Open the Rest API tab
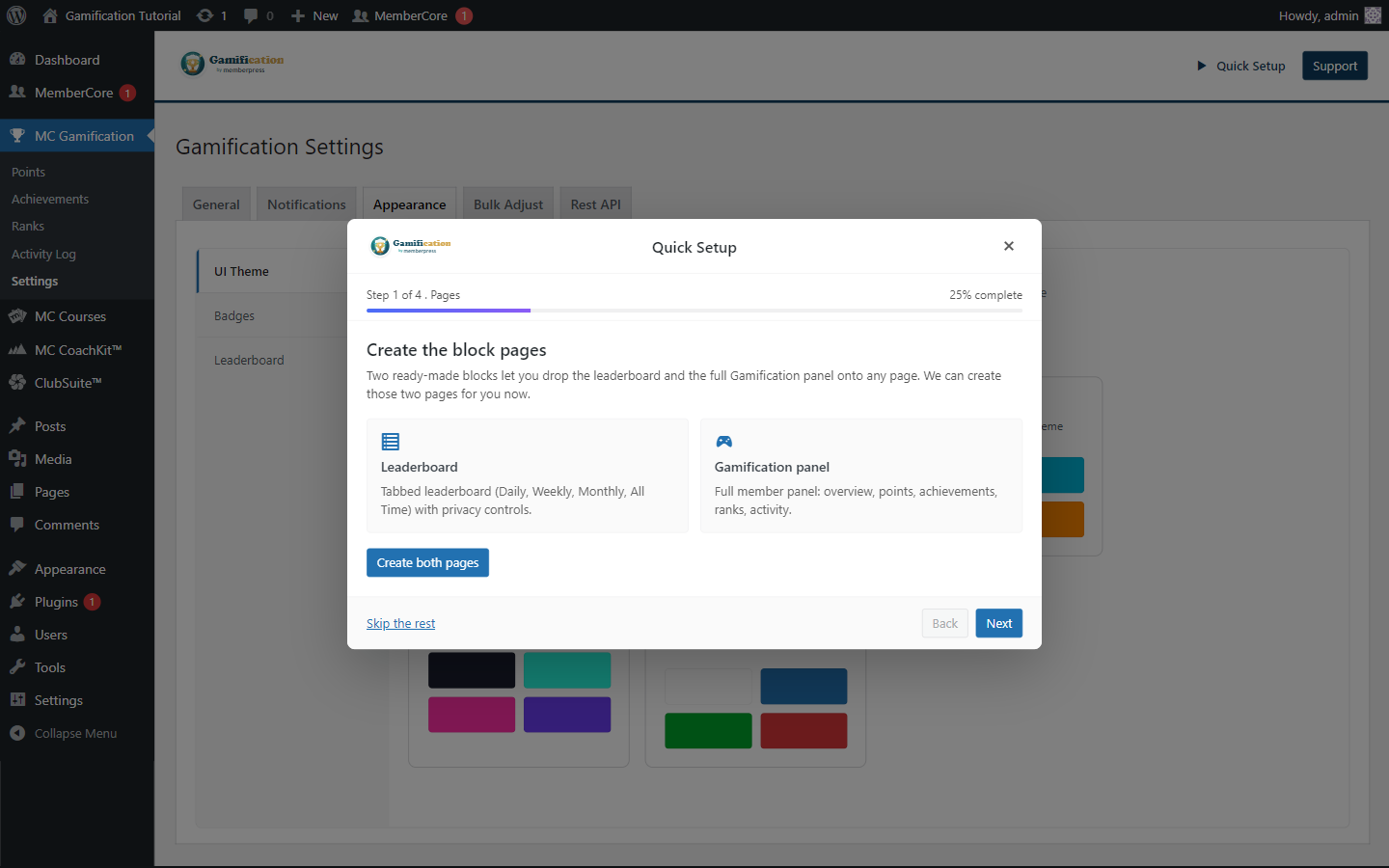The width and height of the screenshot is (1389, 868). click(x=596, y=204)
